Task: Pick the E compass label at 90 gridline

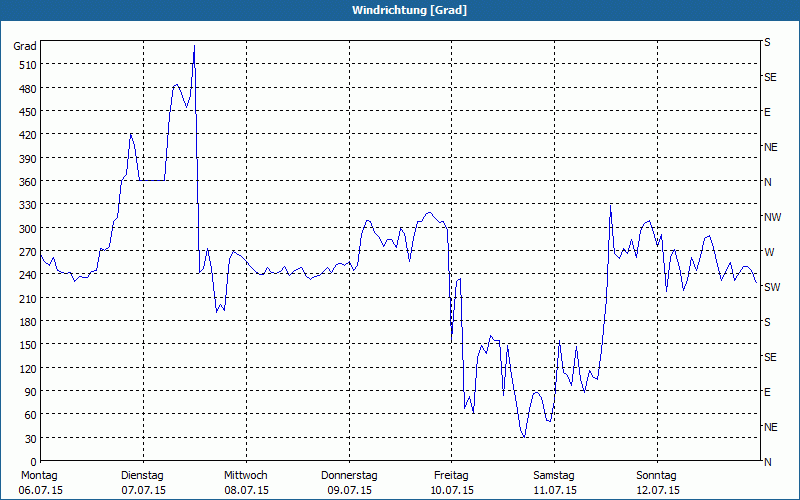Action: (x=767, y=392)
